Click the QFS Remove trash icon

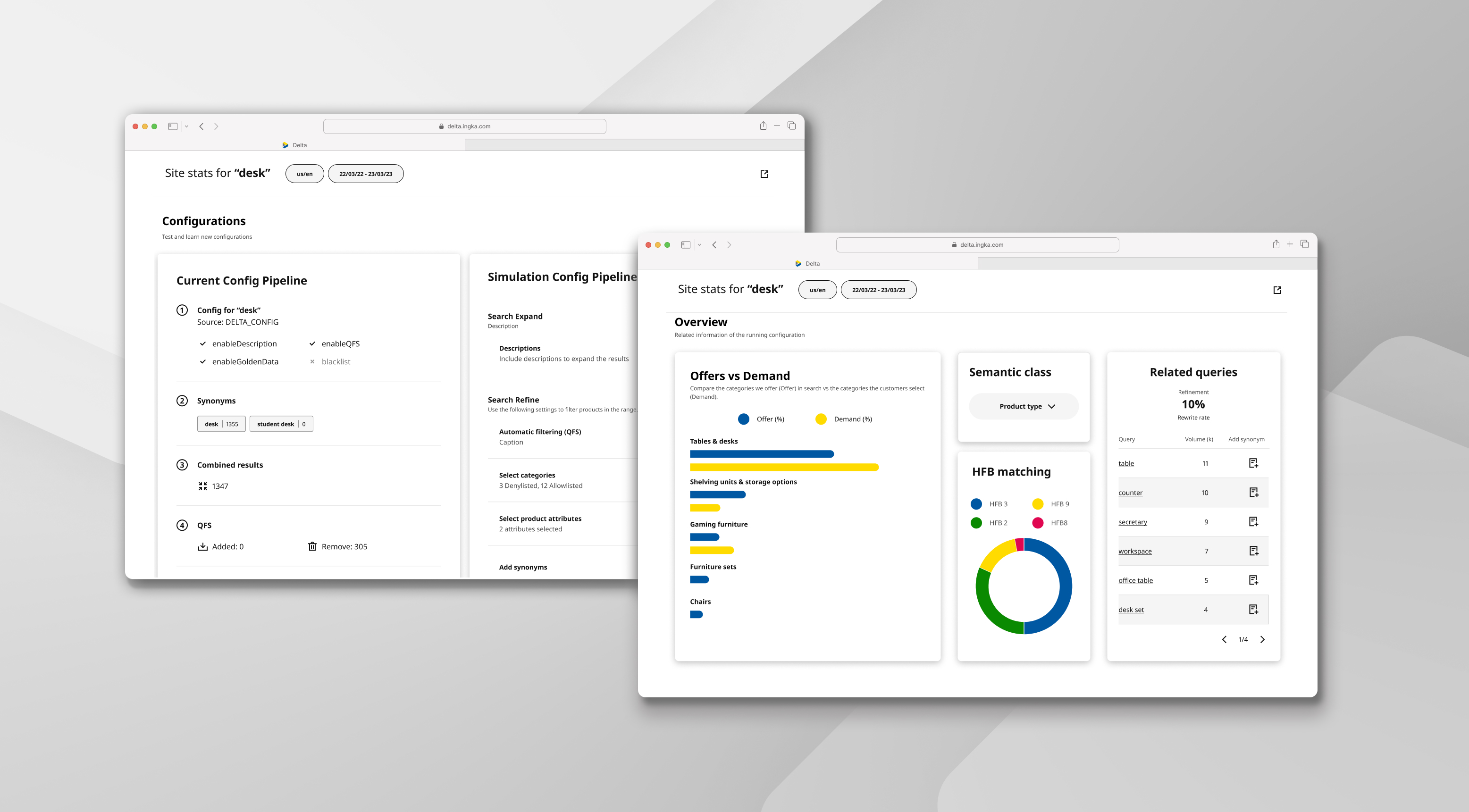[x=312, y=546]
